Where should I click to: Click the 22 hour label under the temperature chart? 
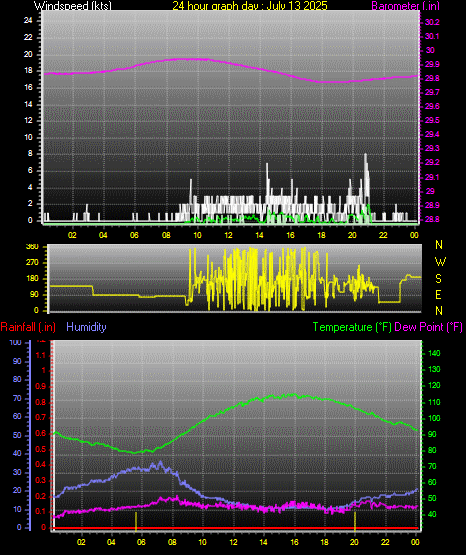tap(385, 542)
